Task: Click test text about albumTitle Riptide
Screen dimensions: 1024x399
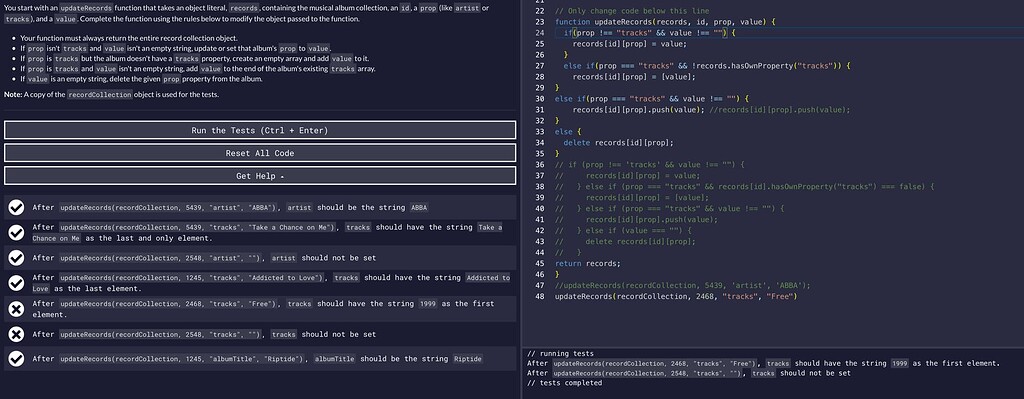Action: (x=258, y=359)
